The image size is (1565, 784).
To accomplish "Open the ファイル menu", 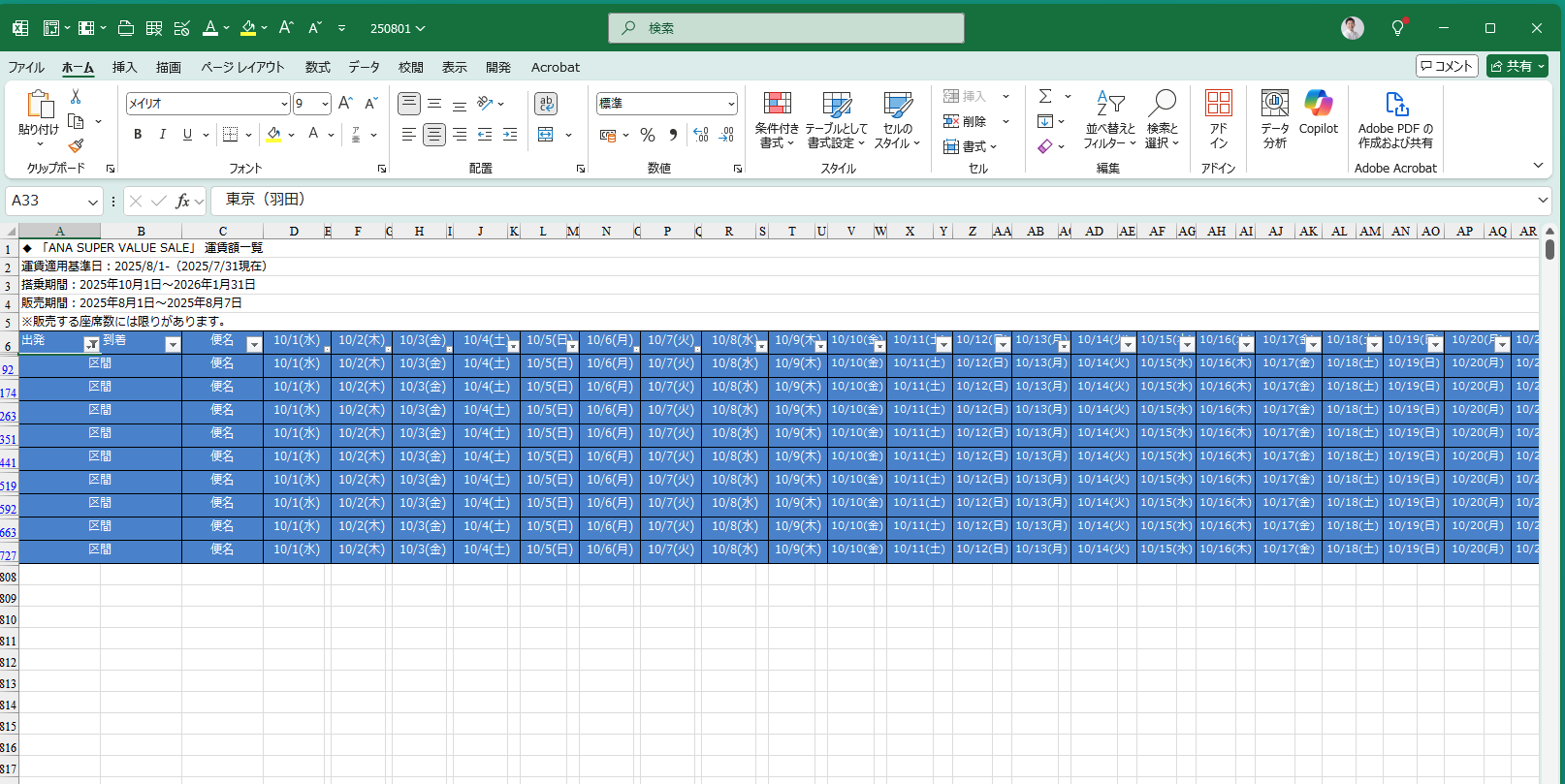I will pyautogui.click(x=26, y=67).
